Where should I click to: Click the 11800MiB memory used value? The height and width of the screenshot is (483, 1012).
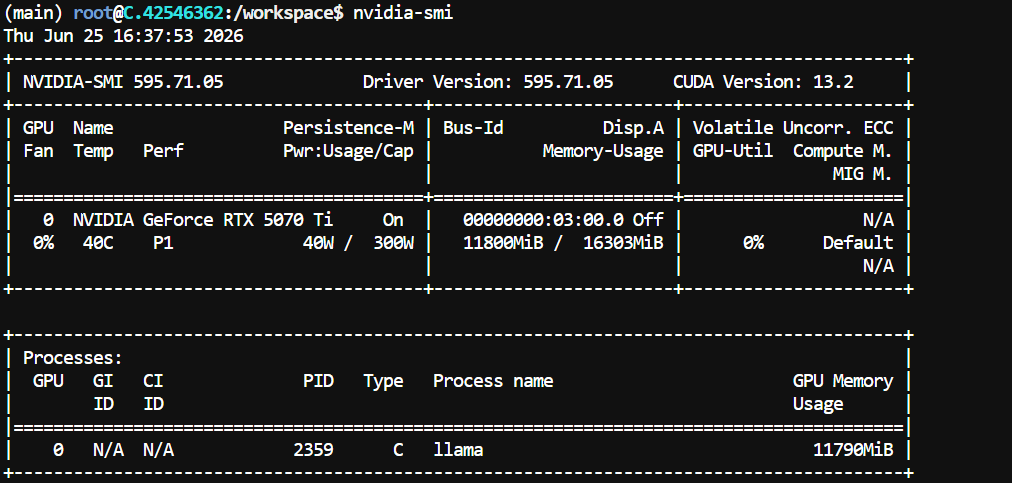503,243
